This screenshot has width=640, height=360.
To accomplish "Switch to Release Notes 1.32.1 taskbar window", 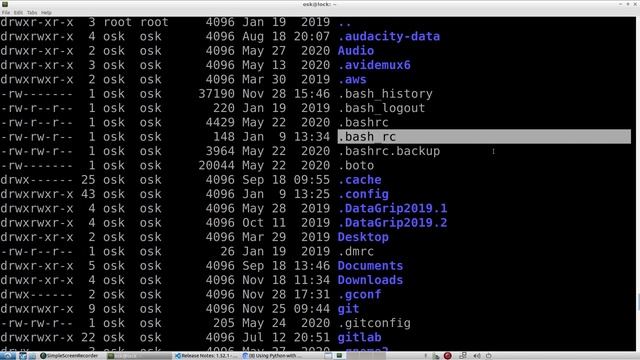I will click(x=206, y=356).
